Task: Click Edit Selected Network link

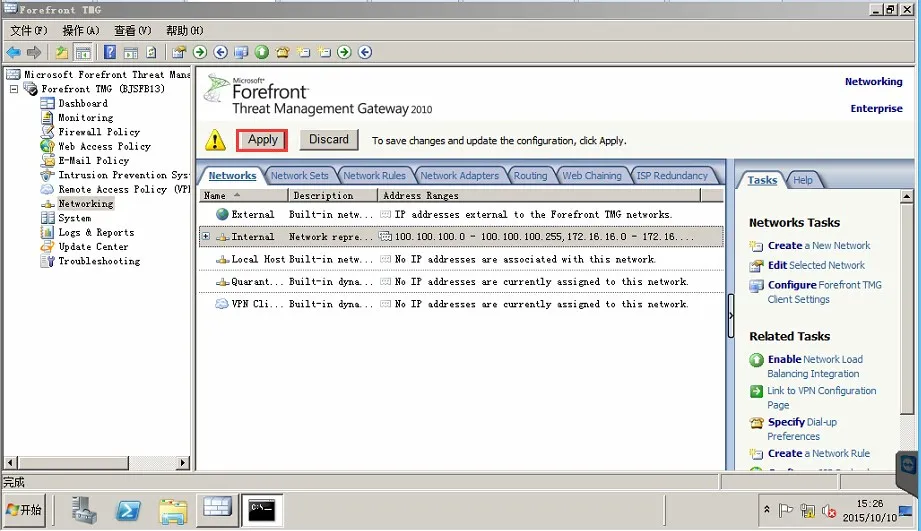Action: click(x=816, y=265)
